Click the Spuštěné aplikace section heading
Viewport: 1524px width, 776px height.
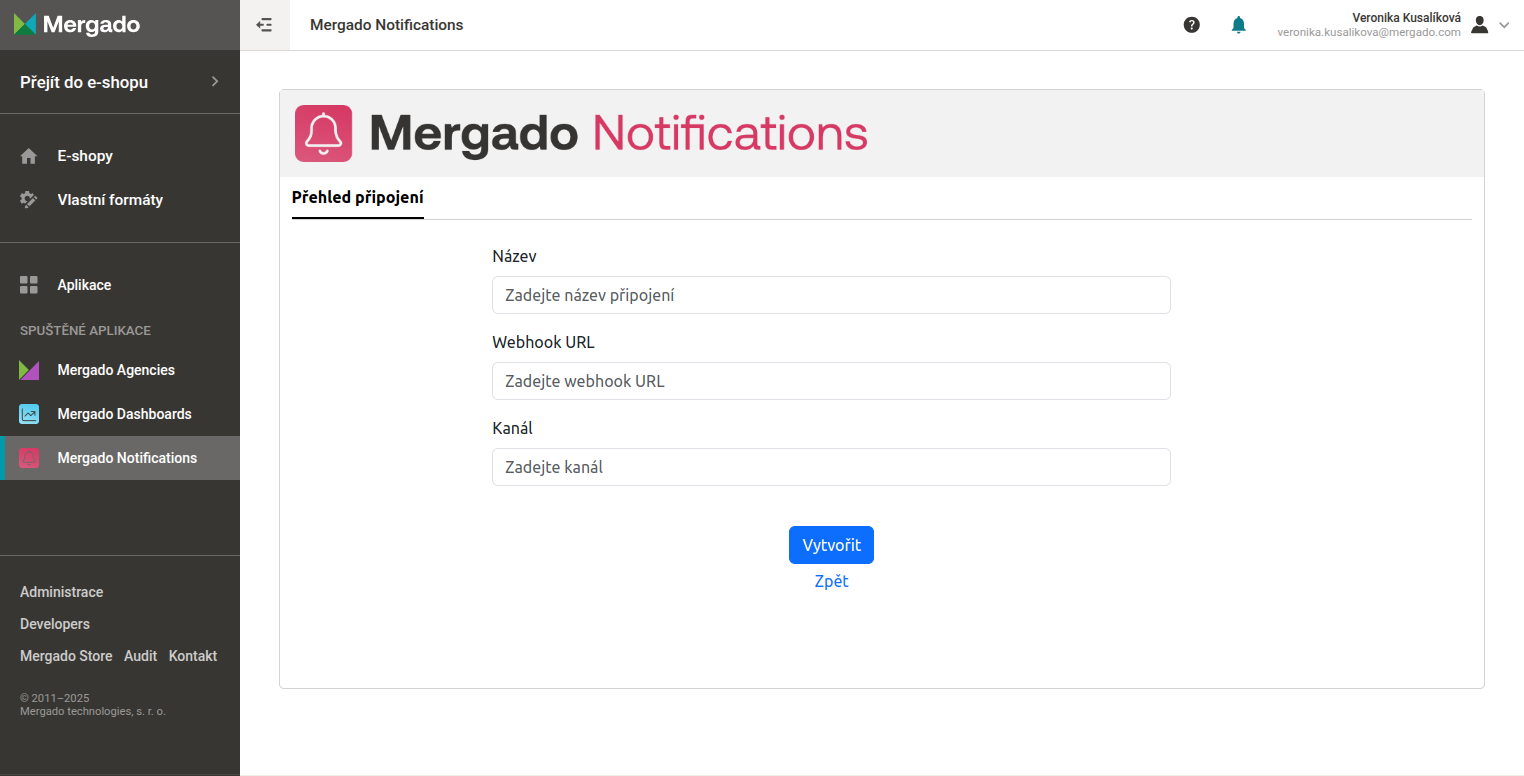click(85, 330)
